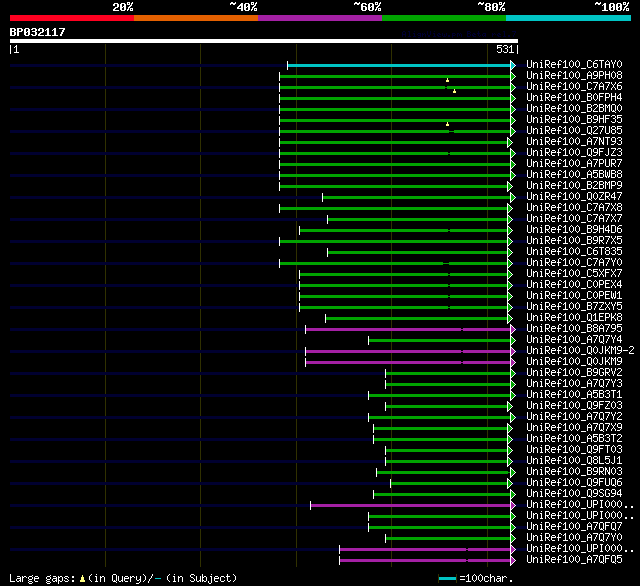The width and height of the screenshot is (640, 586).
Task: Click the UniRef100_A5B3T1 hit label
Action: [x=574, y=395]
